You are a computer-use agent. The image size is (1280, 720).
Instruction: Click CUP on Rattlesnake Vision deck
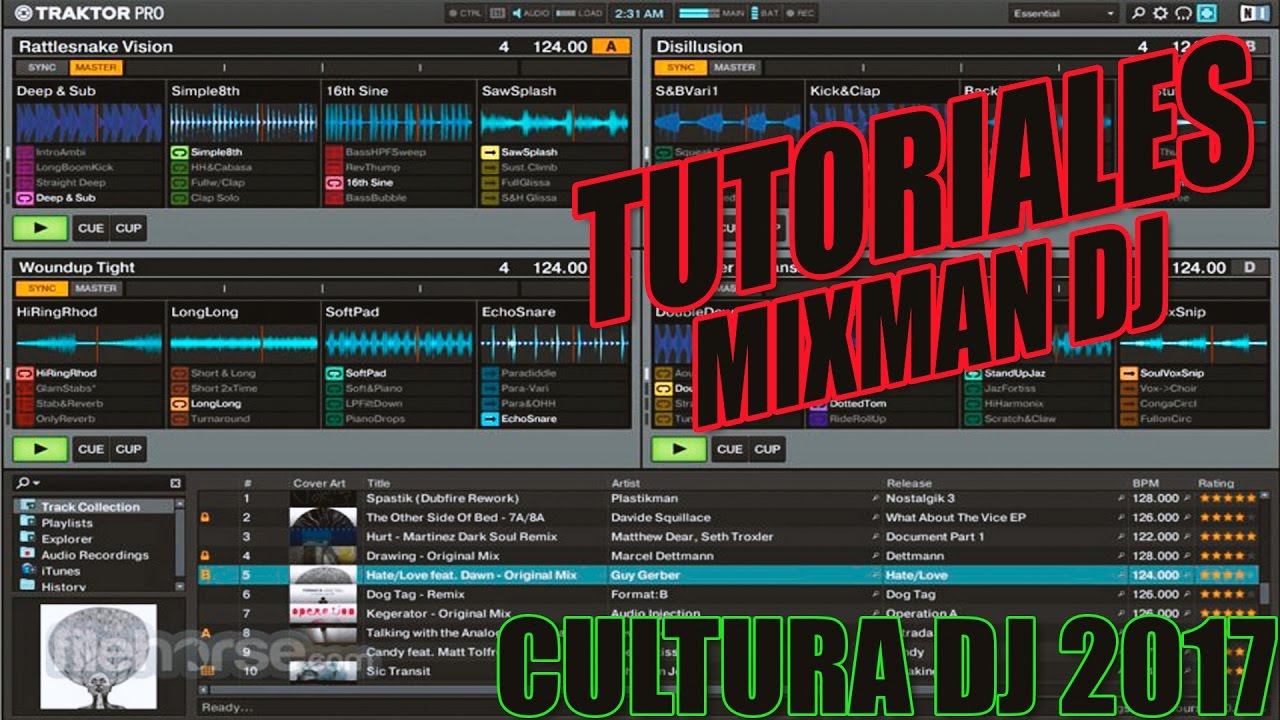click(128, 228)
